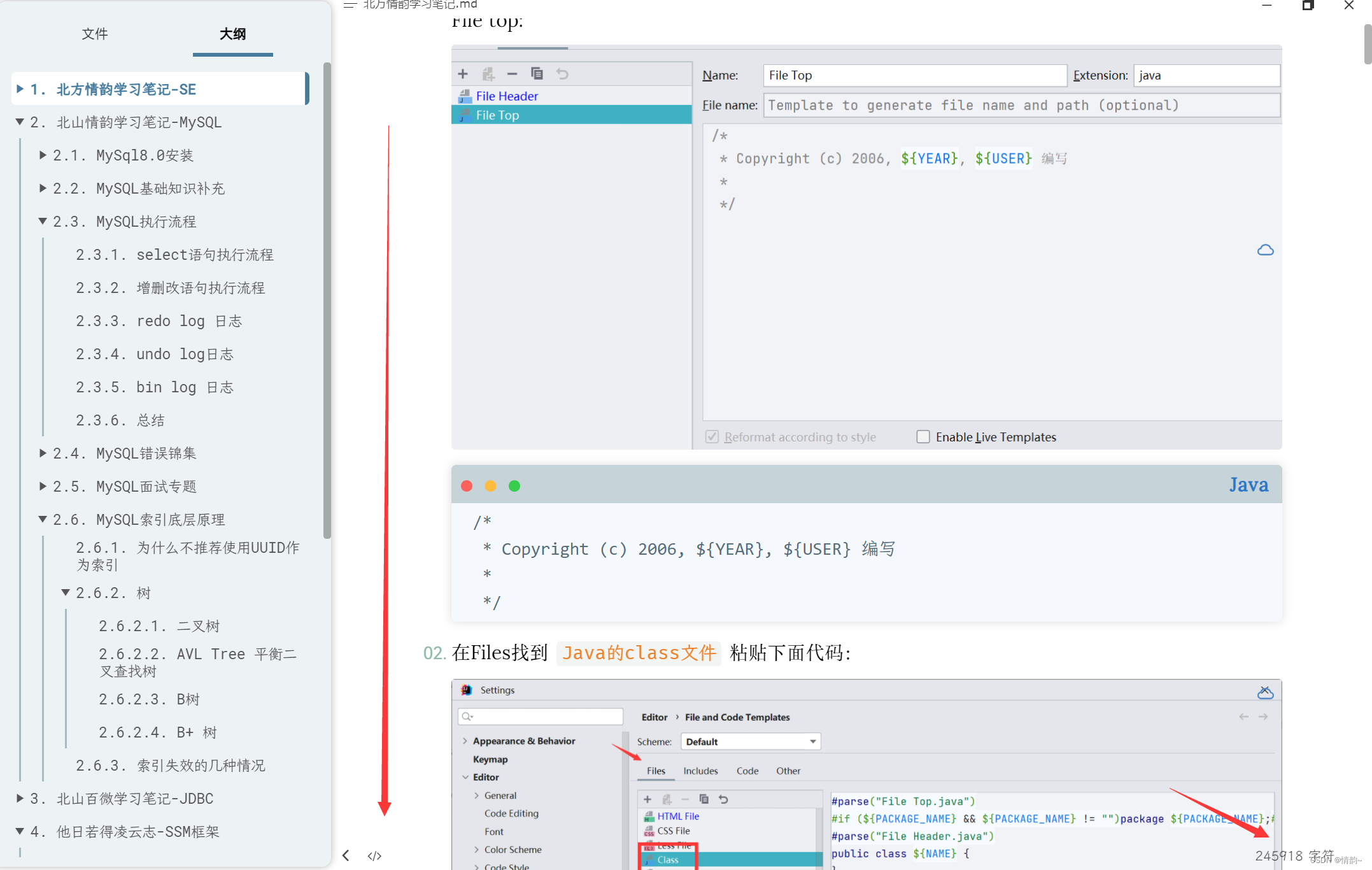Image resolution: width=1372 pixels, height=870 pixels.
Task: Collapse the 2.3 MySQL执行流程 outline section
Action: [43, 222]
